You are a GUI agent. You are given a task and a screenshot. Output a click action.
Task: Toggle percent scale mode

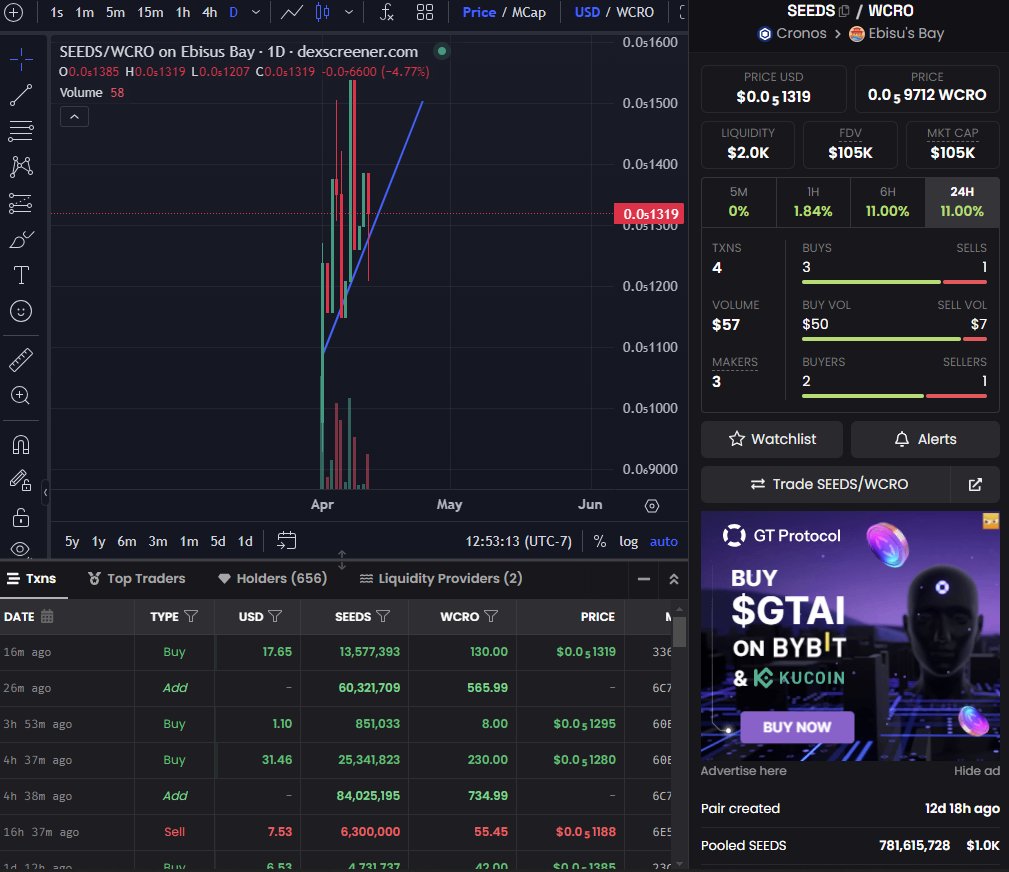[600, 541]
